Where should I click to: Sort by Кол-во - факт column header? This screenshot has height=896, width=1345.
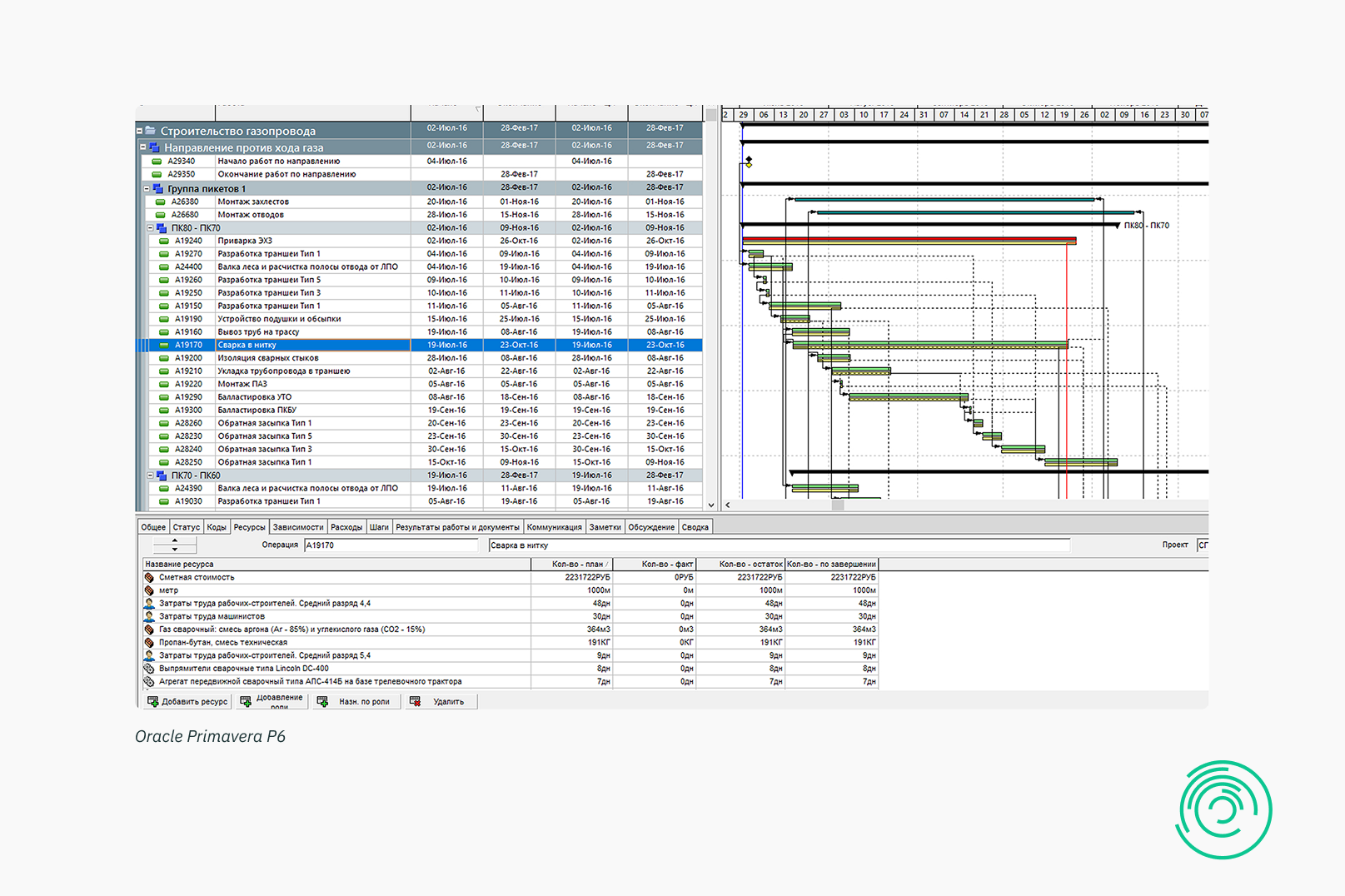655,565
